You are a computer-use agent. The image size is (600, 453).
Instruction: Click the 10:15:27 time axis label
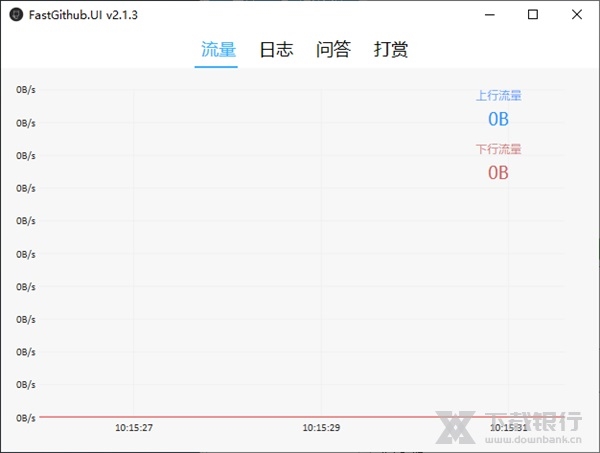[x=134, y=428]
